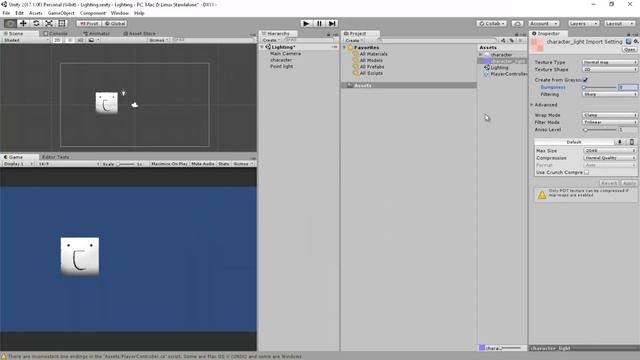Open the Component menu
This screenshot has width=640, height=360.
[93, 13]
